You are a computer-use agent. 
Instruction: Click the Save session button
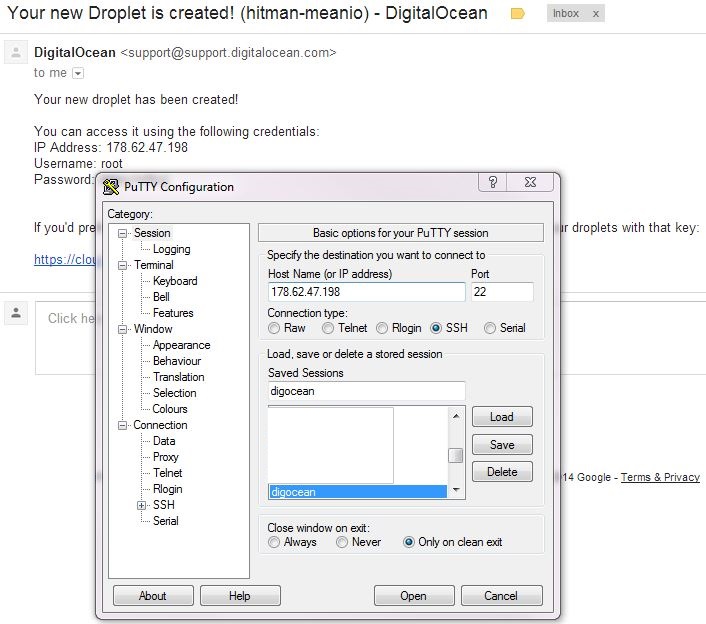coord(502,445)
